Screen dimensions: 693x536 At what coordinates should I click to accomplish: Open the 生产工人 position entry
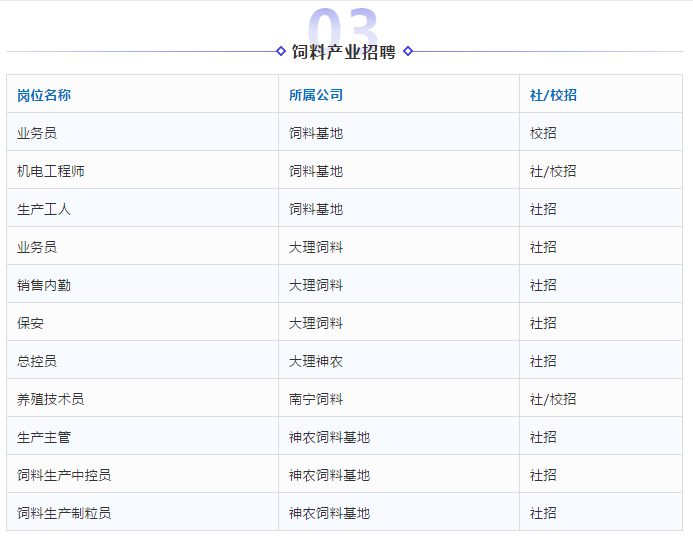(44, 209)
